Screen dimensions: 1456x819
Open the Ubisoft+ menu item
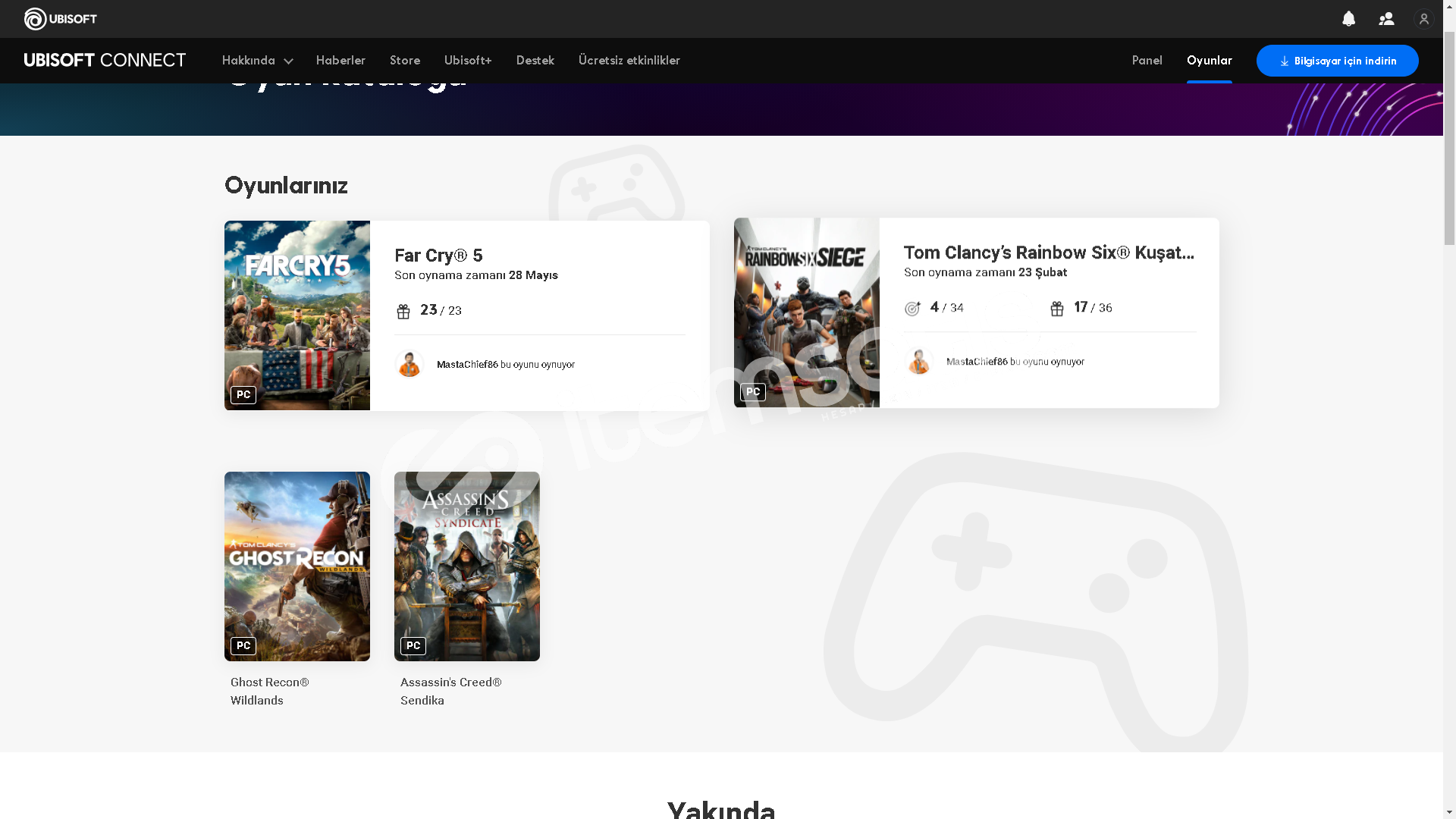tap(468, 61)
